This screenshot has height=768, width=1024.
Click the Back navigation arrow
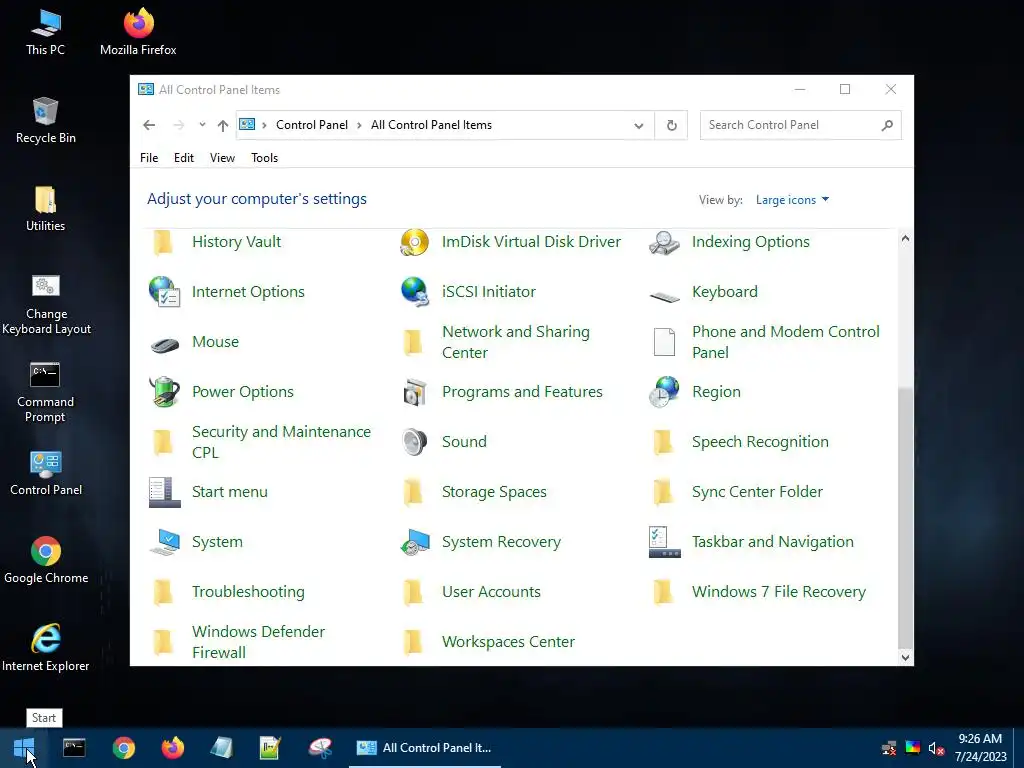149,125
